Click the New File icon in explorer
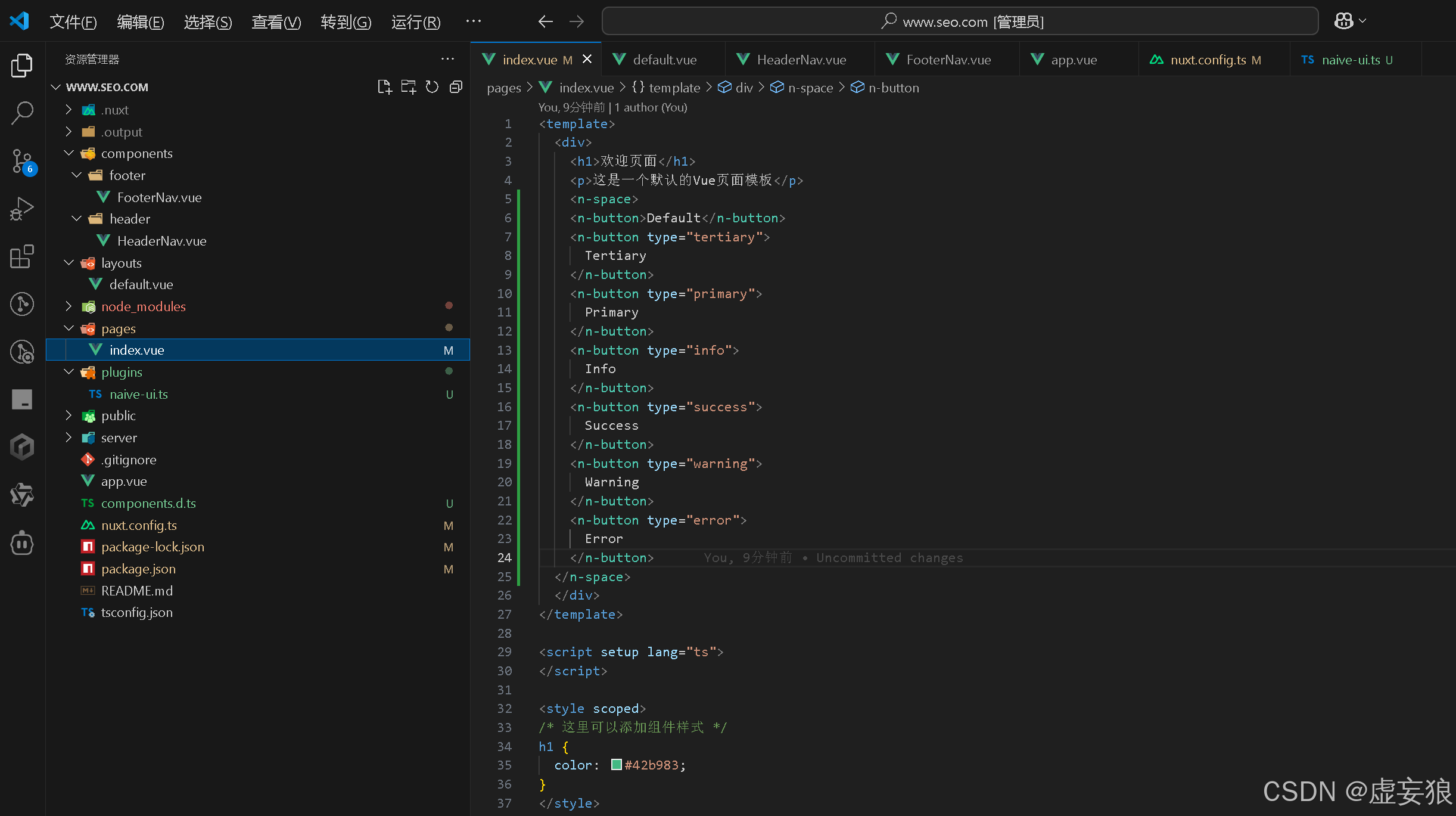This screenshot has width=1456, height=816. (384, 87)
